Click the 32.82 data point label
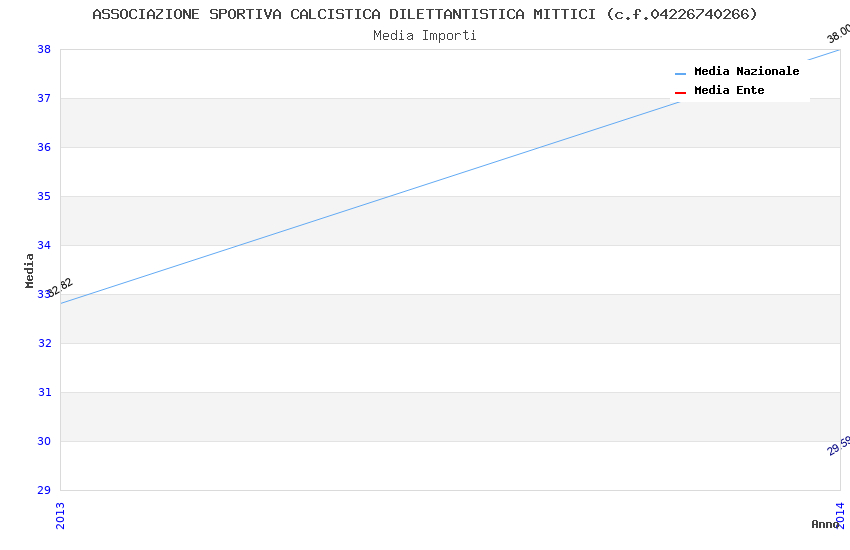This screenshot has width=850, height=550. [x=60, y=287]
